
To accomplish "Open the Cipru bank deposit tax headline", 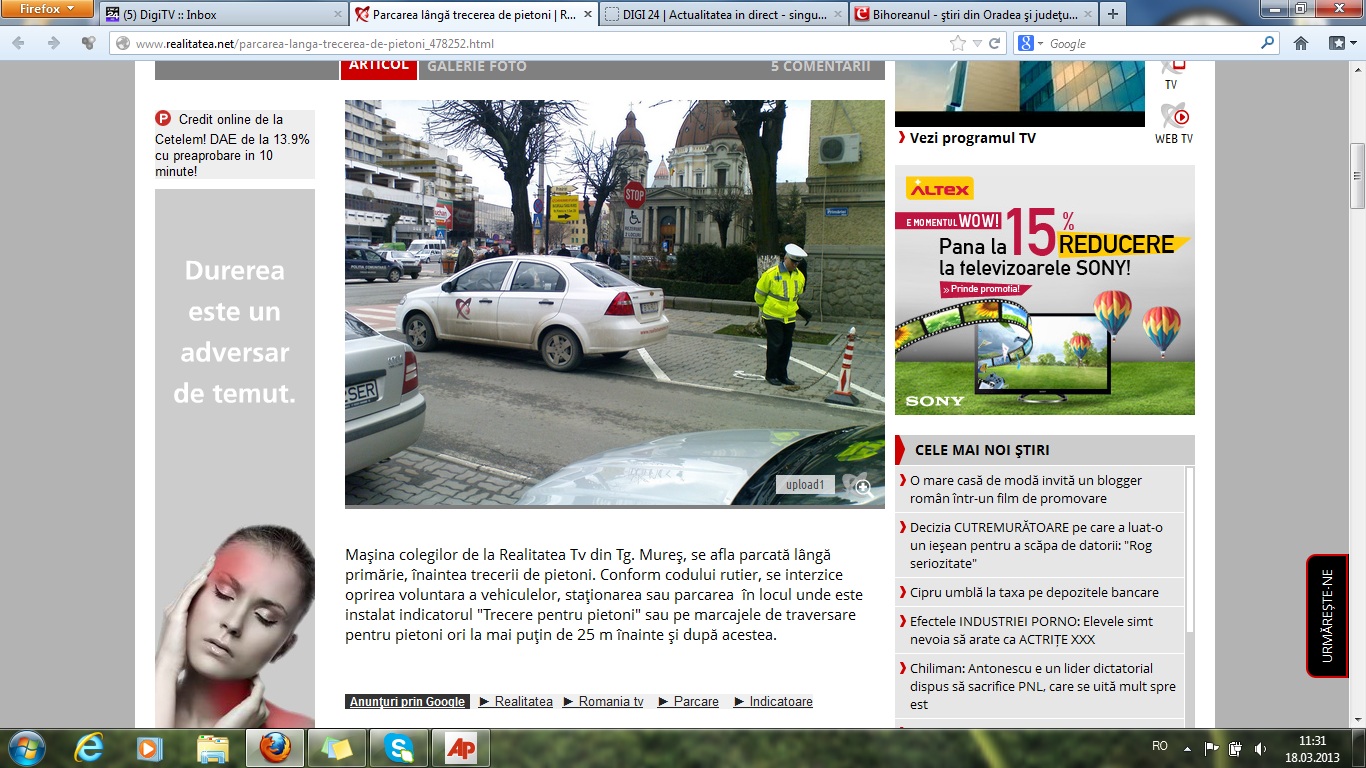I will pyautogui.click(x=1034, y=592).
